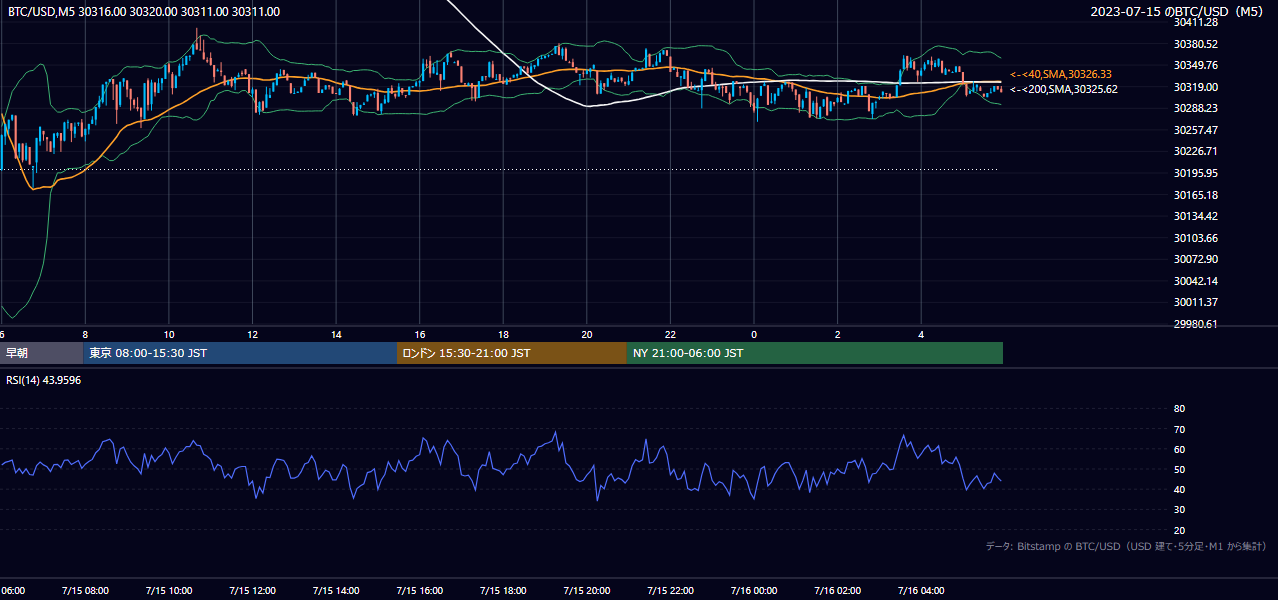Click the 7/15 16:00 bottom date label
The image size is (1278, 600).
pyautogui.click(x=419, y=590)
